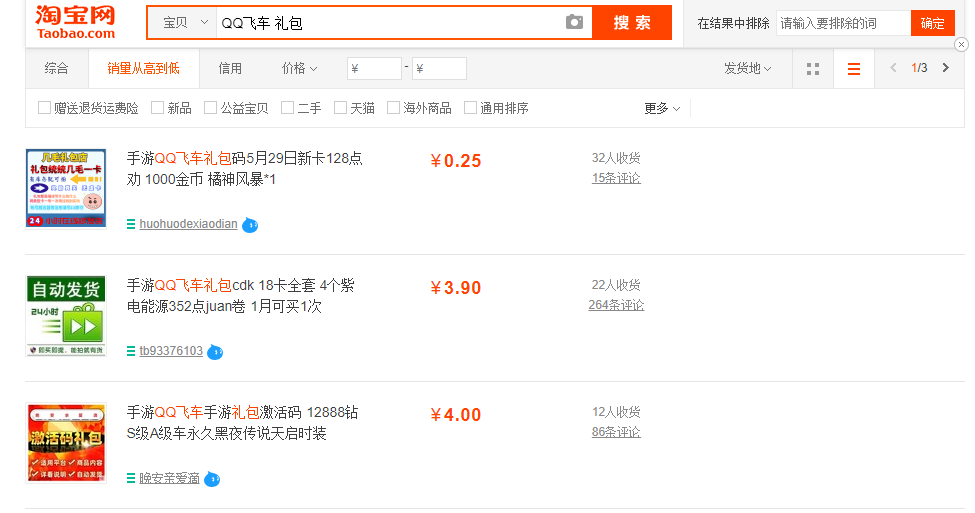Open the 宝贝 search type dropdown
975x513 pixels.
(185, 22)
